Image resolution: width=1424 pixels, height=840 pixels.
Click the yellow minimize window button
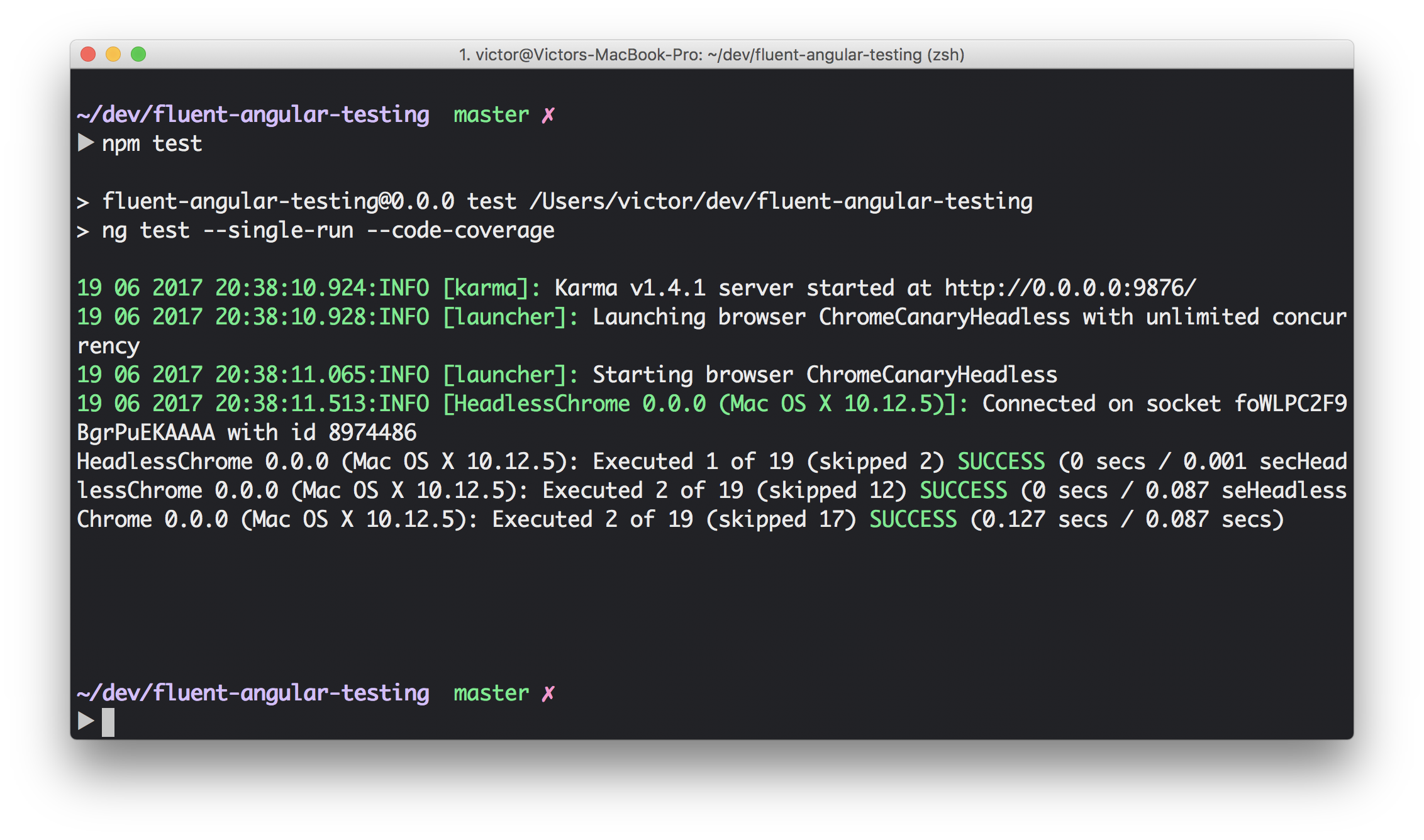tap(113, 55)
